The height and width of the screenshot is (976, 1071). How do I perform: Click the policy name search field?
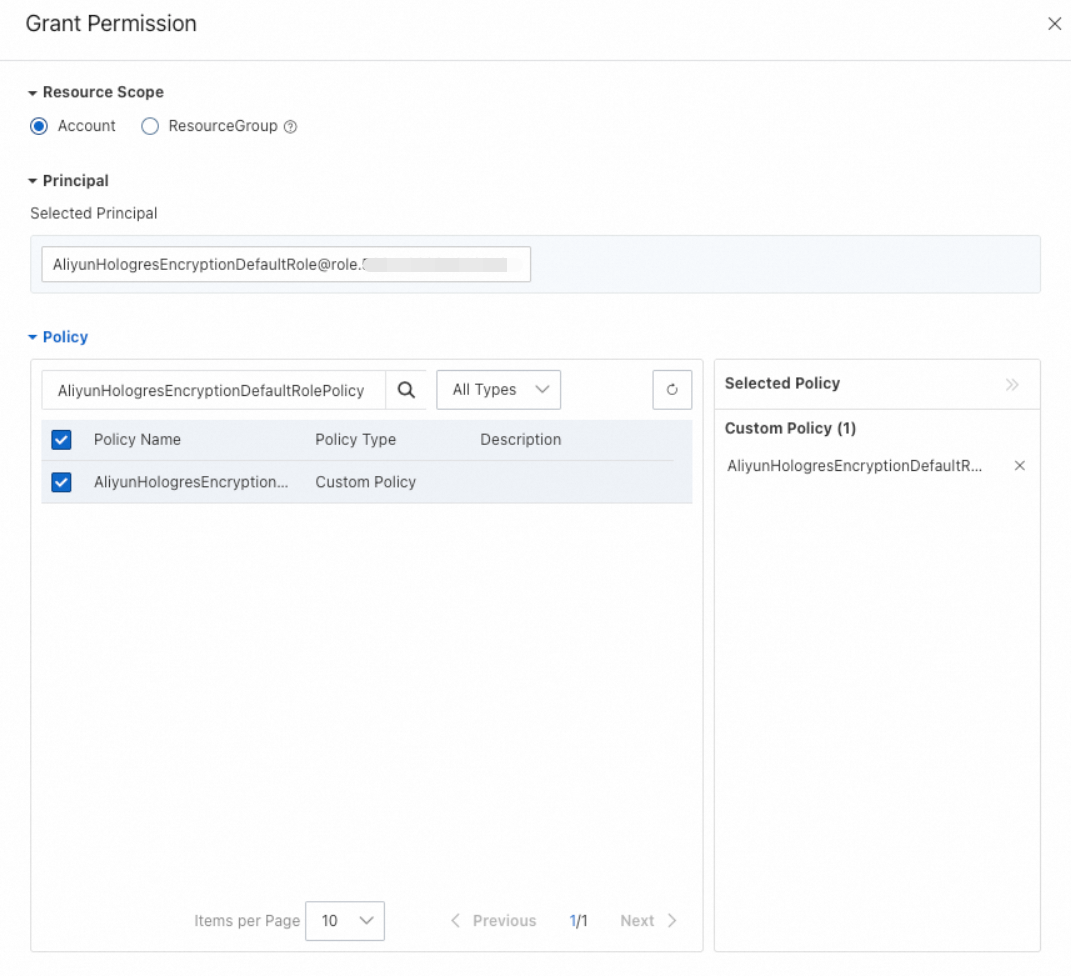click(x=212, y=391)
